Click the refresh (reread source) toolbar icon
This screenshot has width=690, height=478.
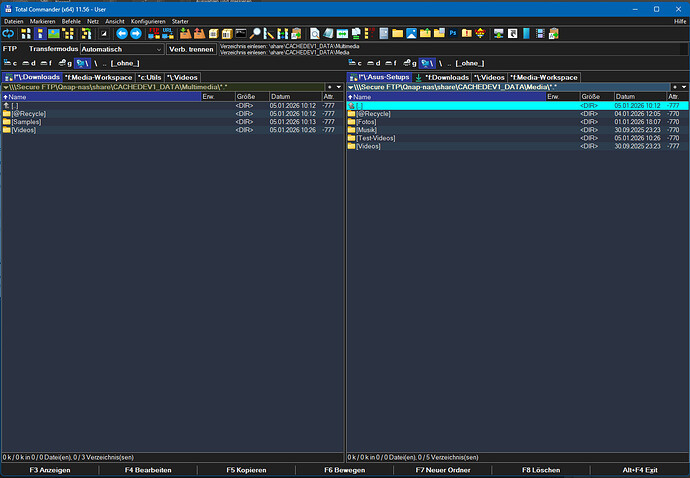[x=10, y=33]
